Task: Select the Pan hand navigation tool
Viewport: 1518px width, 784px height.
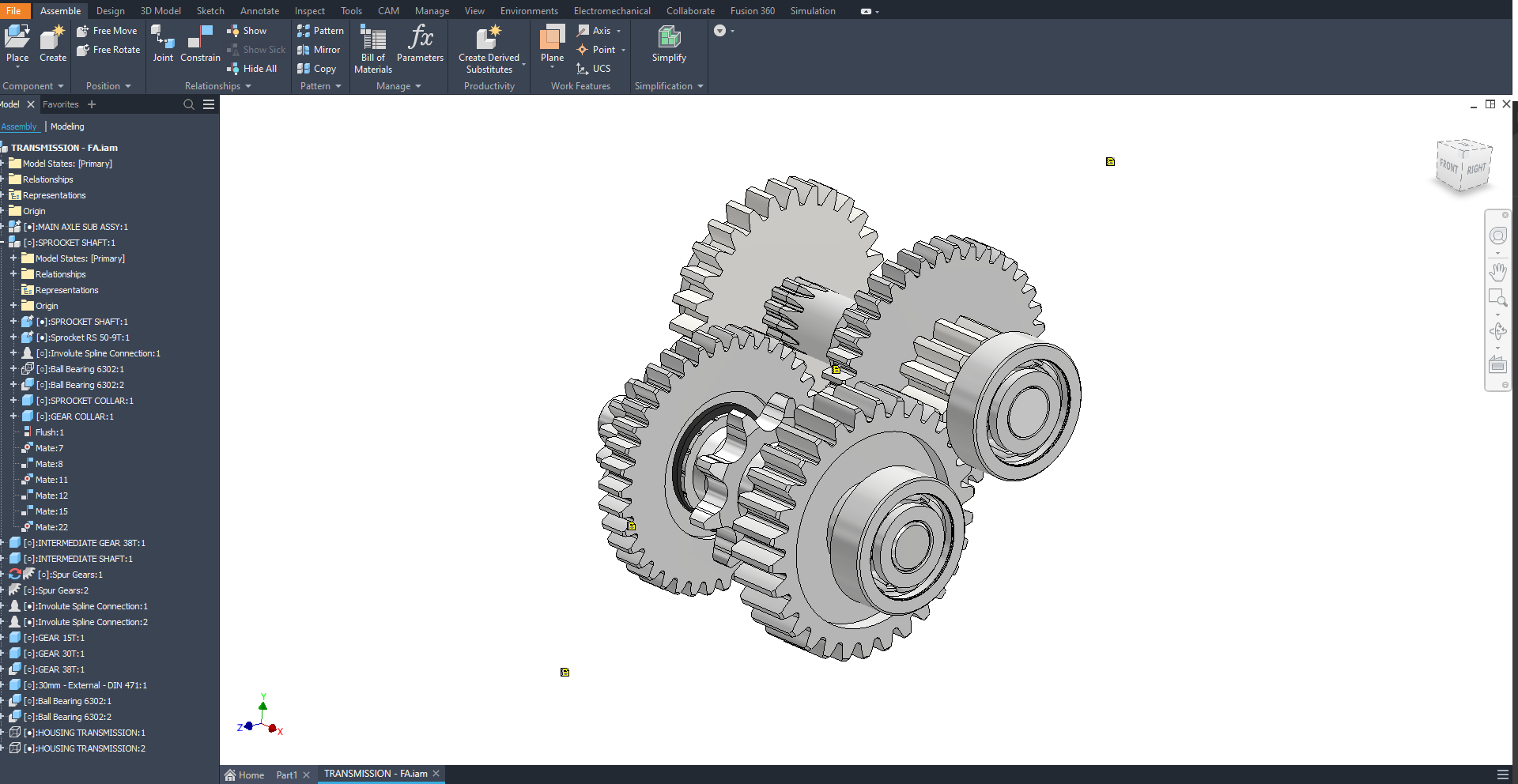Action: (1497, 273)
